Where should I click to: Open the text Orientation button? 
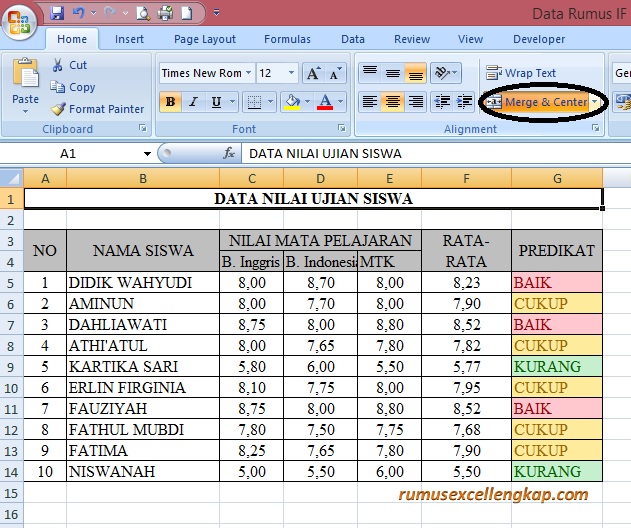pyautogui.click(x=445, y=73)
